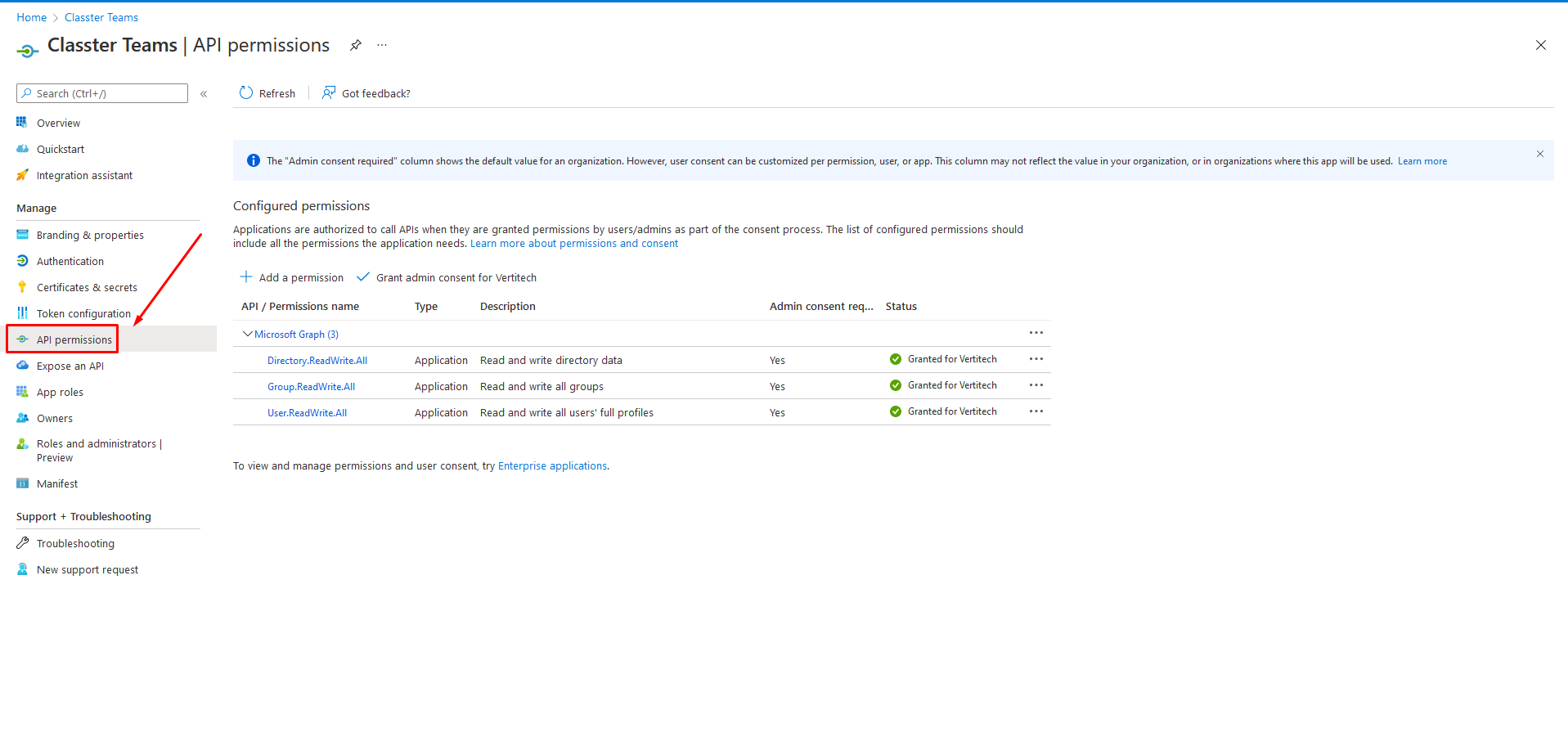Open Roles and administrators Preview

[99, 451]
